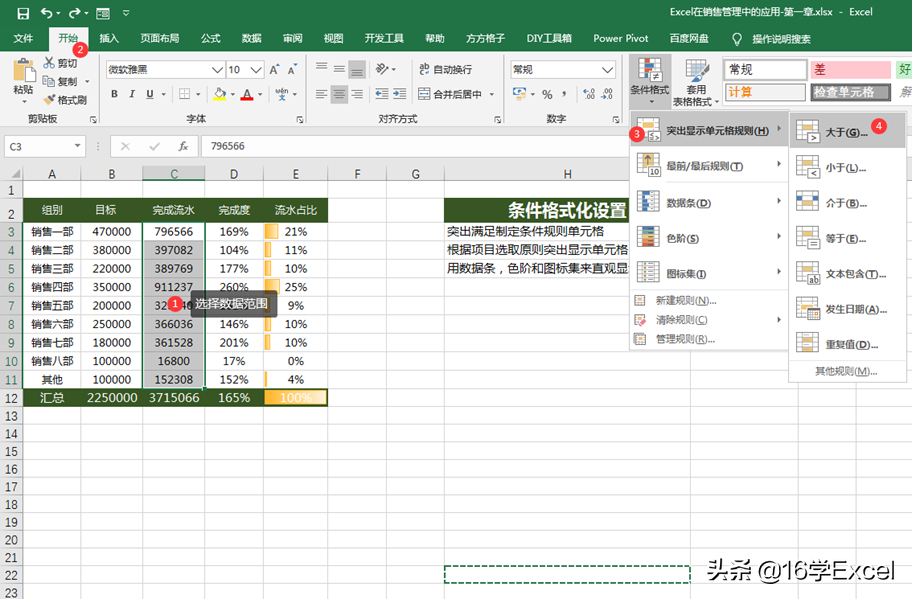Select the Format Painter brush

click(x=49, y=100)
